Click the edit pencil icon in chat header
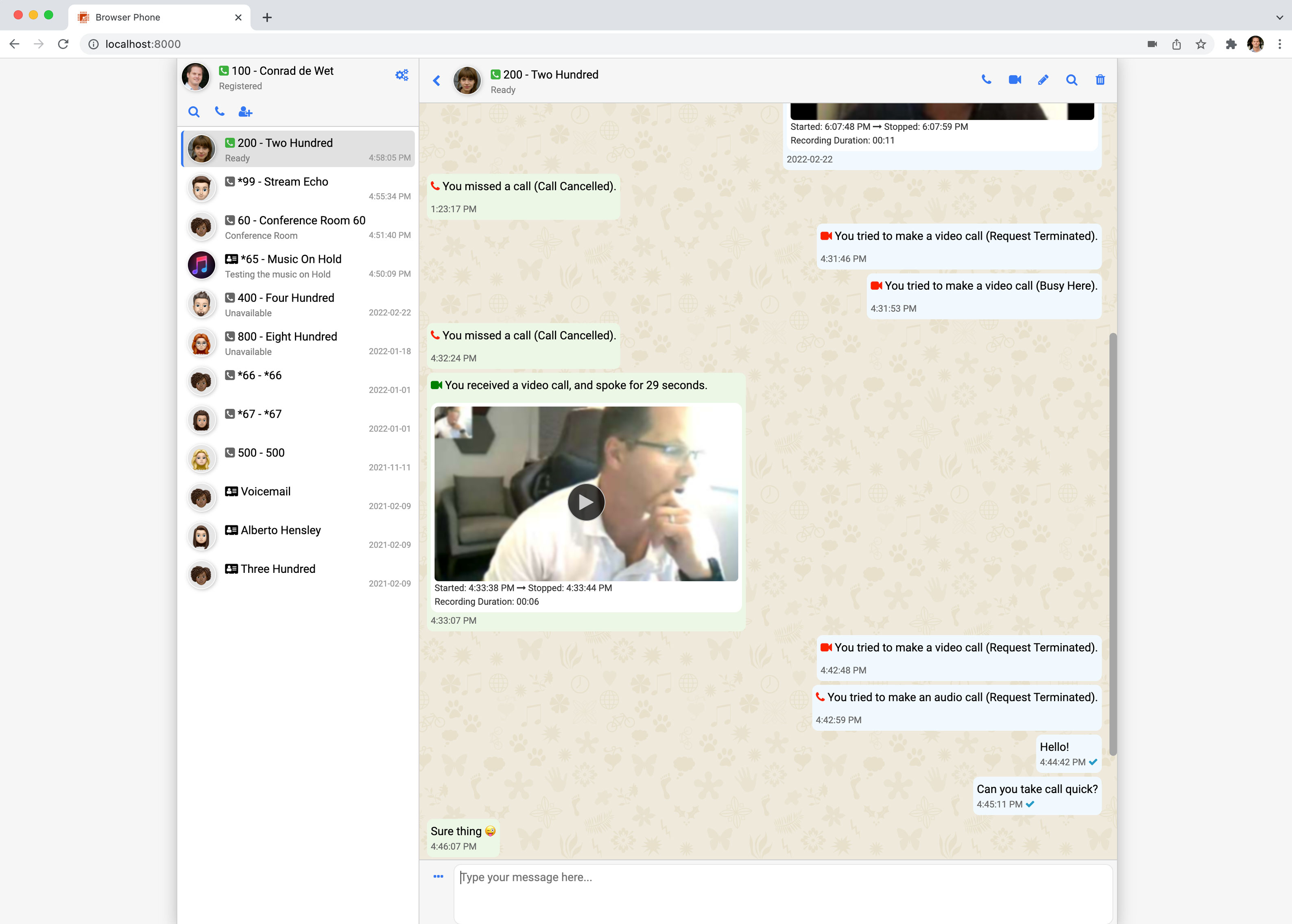The width and height of the screenshot is (1292, 924). [1043, 80]
